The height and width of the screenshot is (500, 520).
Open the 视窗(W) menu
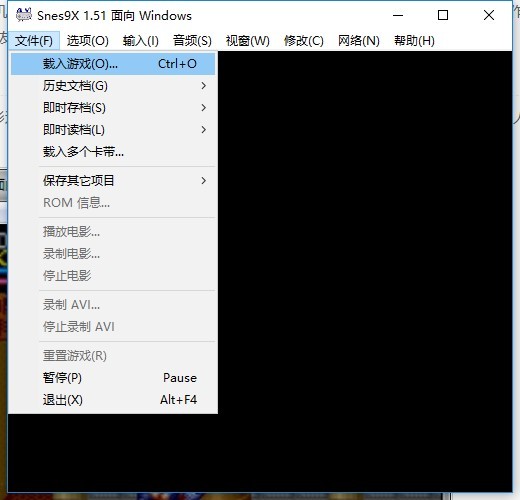[x=248, y=41]
